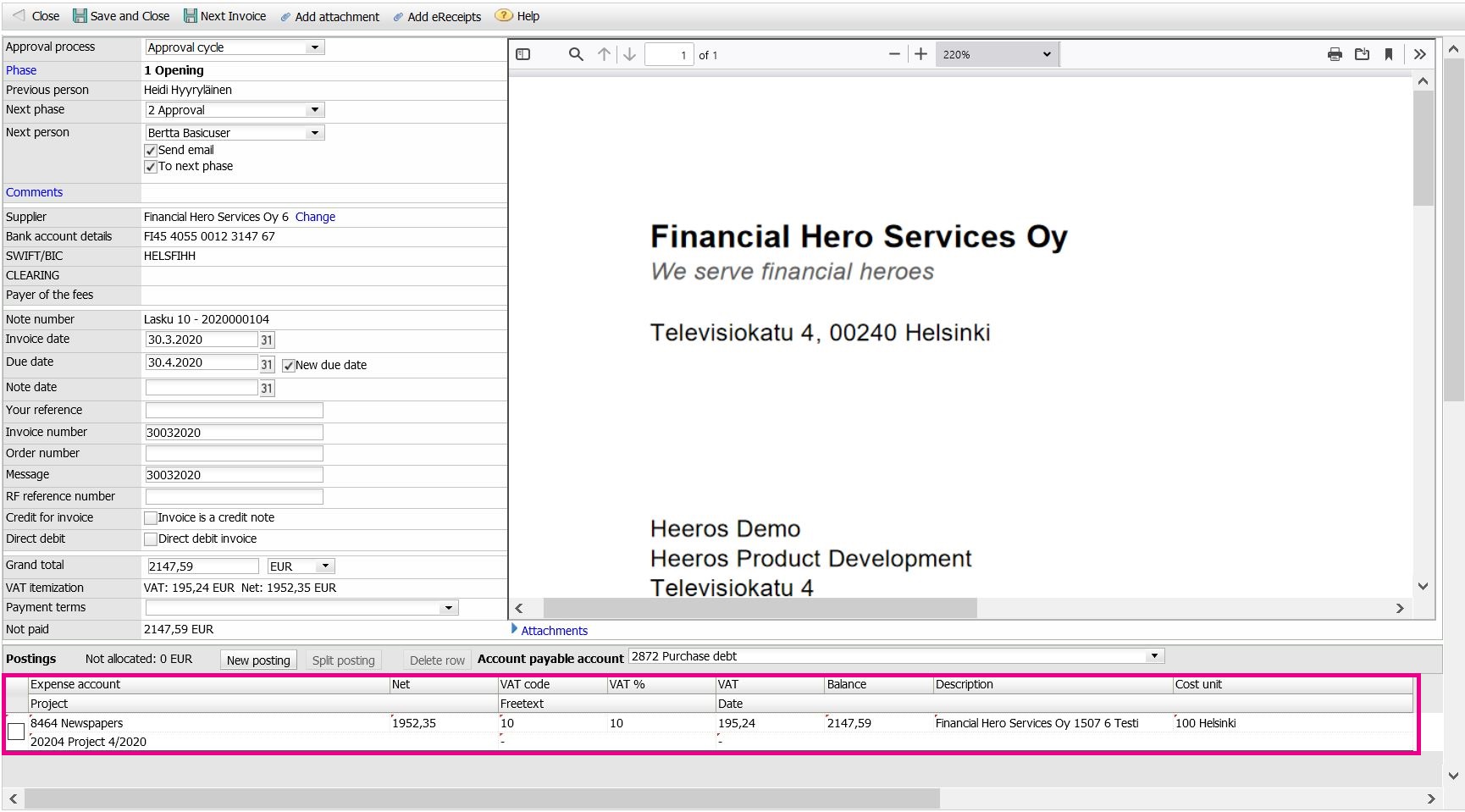Click the Change supplier link
The width and height of the screenshot is (1465, 812).
pyautogui.click(x=315, y=218)
